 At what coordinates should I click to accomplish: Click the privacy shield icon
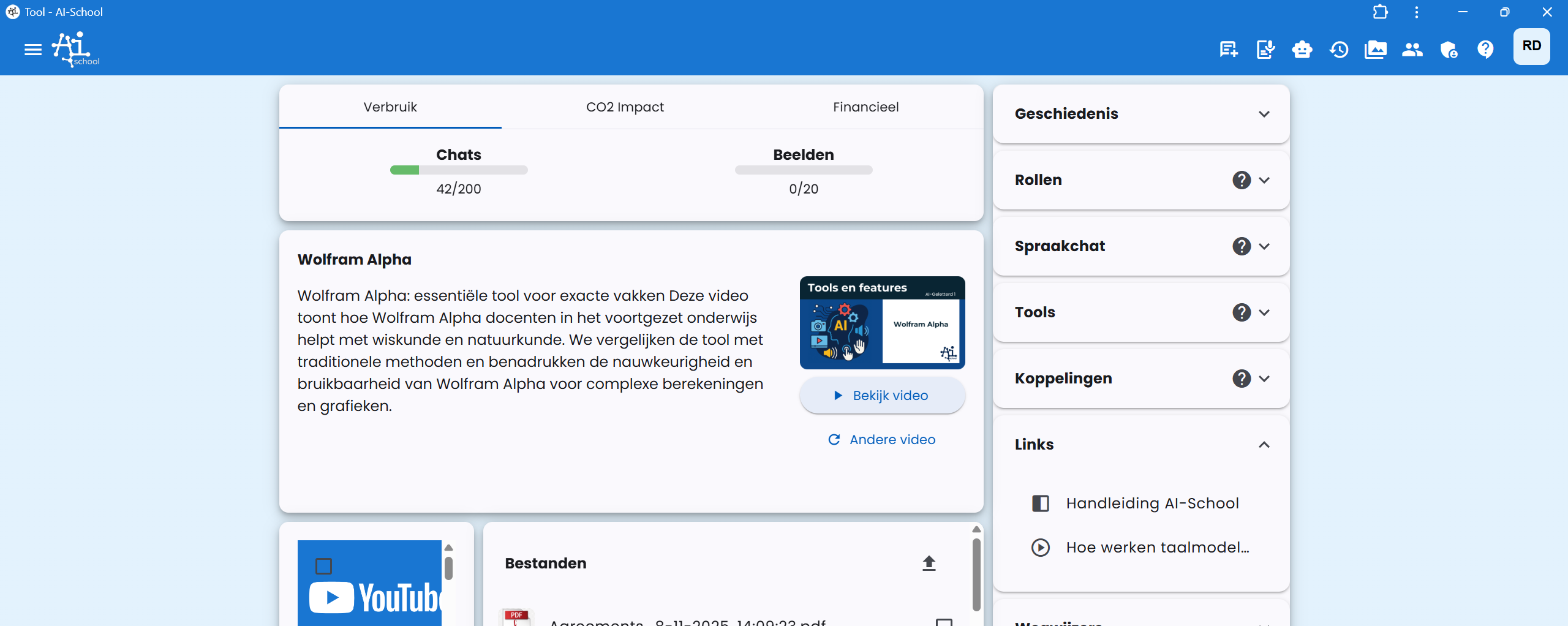pos(1448,50)
